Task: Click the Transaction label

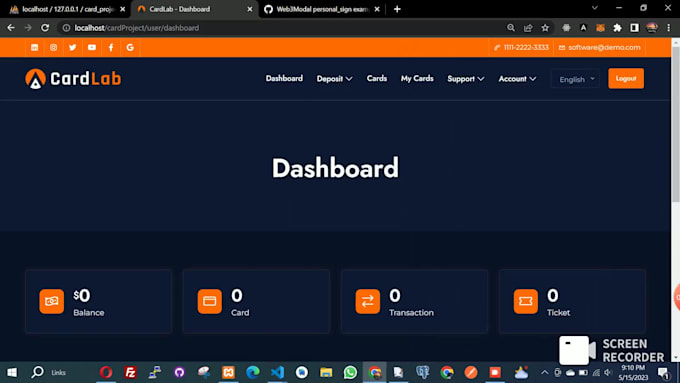Action: (411, 313)
